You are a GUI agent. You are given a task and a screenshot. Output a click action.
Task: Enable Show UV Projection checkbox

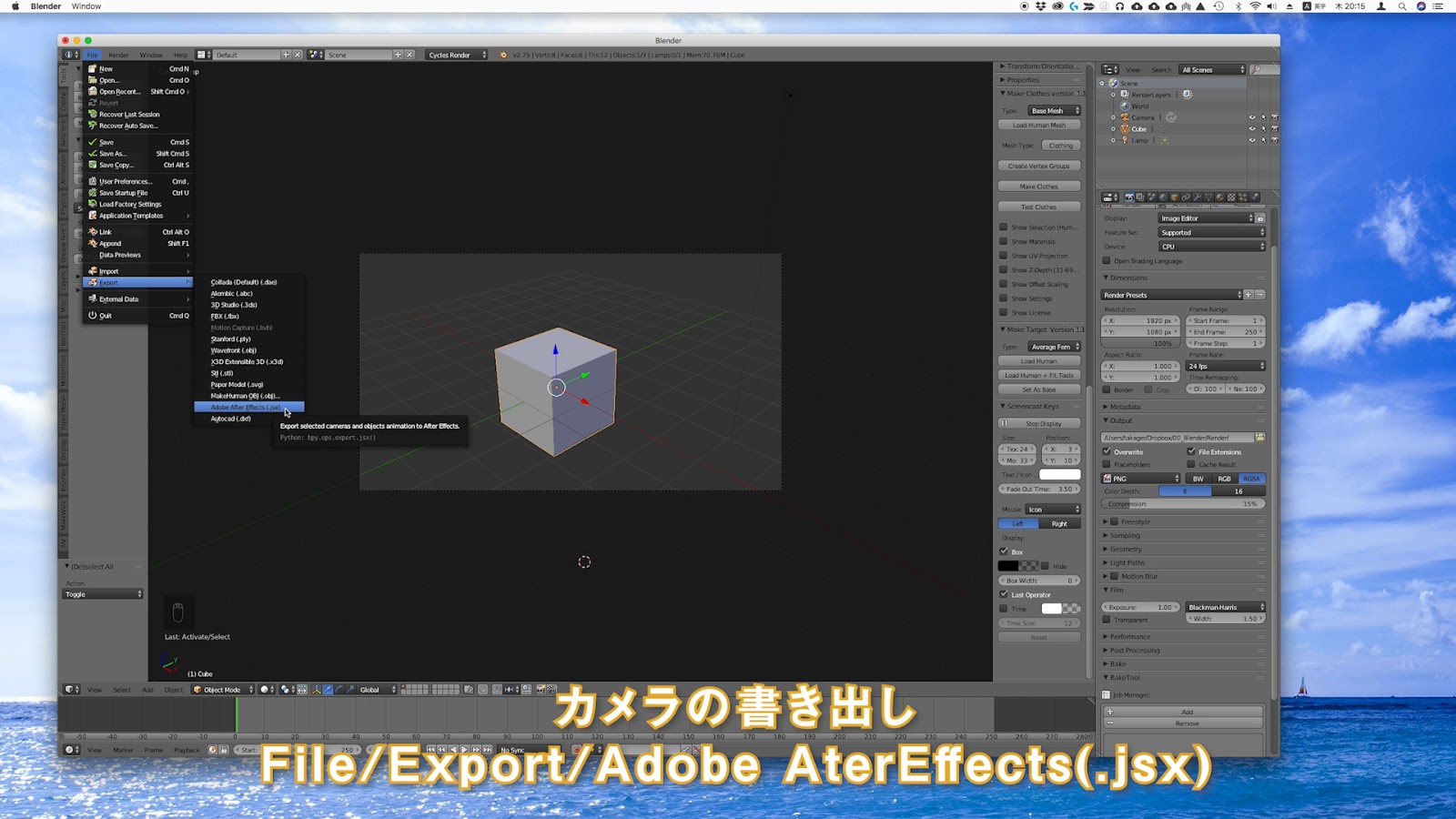pos(1004,256)
